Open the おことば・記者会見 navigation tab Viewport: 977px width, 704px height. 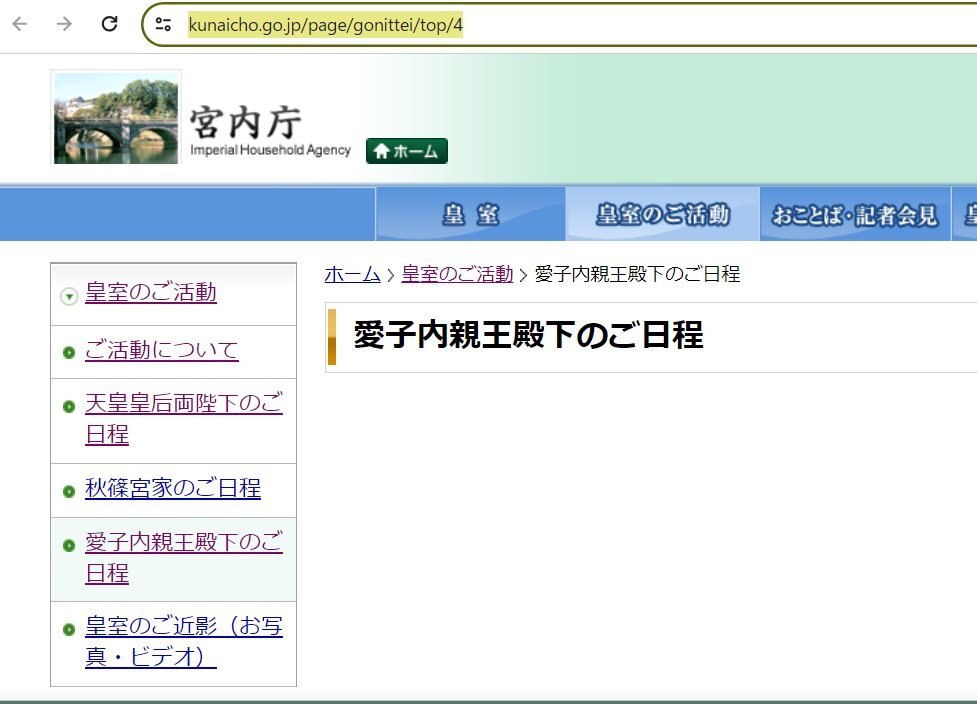tap(855, 214)
